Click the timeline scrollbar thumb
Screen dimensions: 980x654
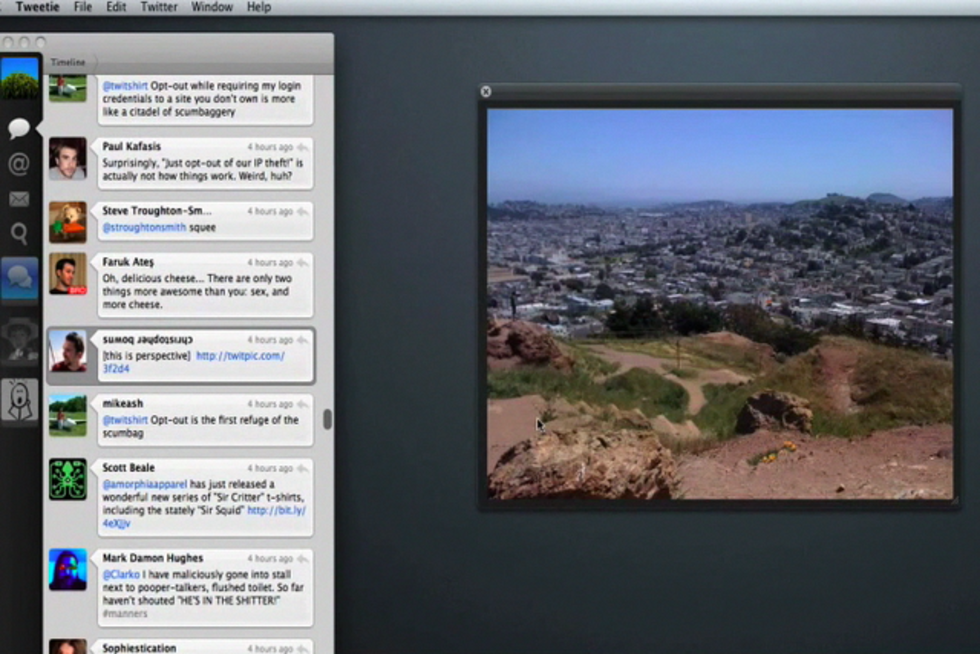point(327,419)
